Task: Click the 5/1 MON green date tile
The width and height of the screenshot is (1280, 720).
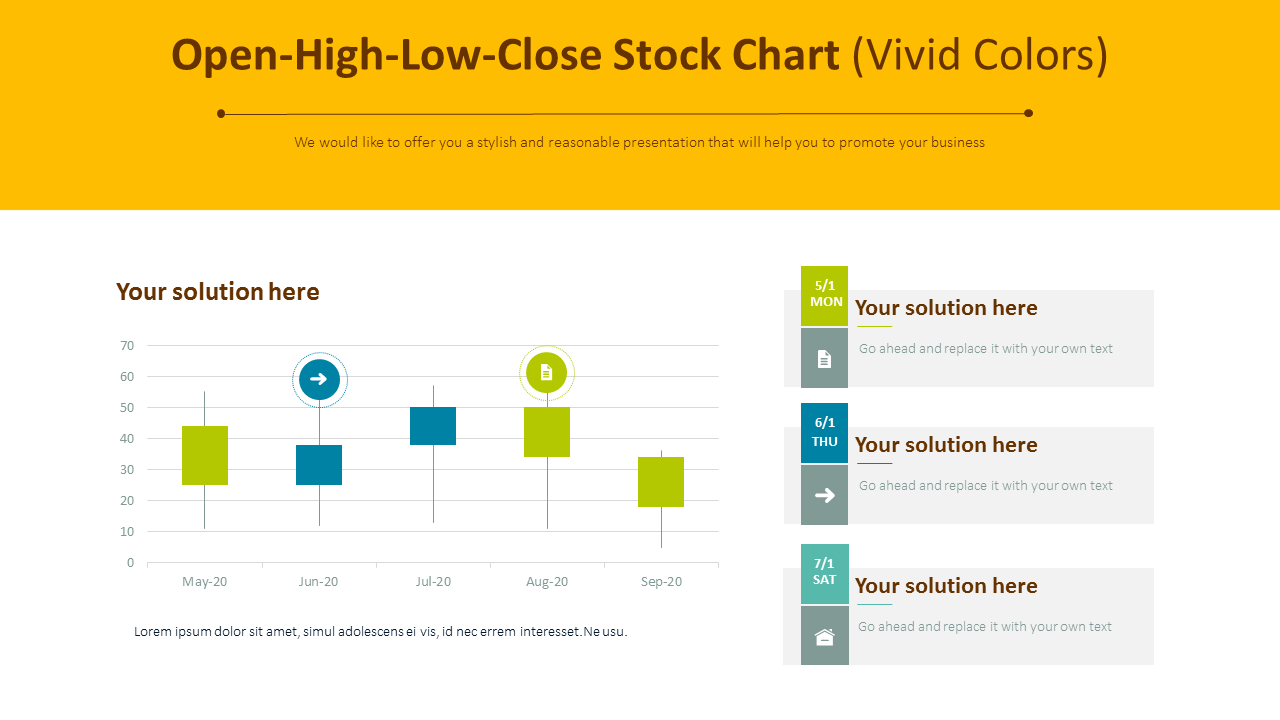Action: [x=825, y=295]
